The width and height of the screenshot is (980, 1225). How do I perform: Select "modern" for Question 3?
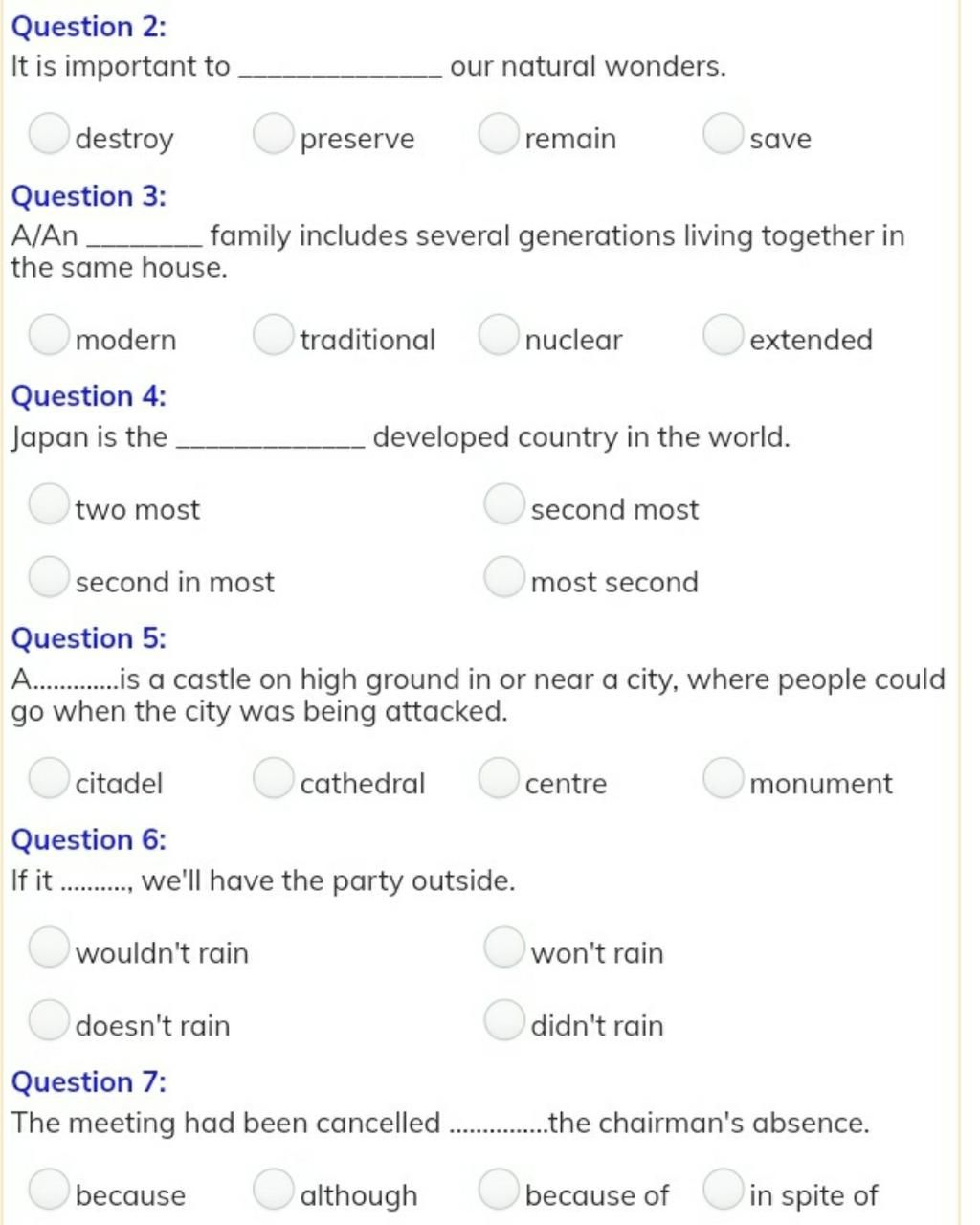click(48, 335)
